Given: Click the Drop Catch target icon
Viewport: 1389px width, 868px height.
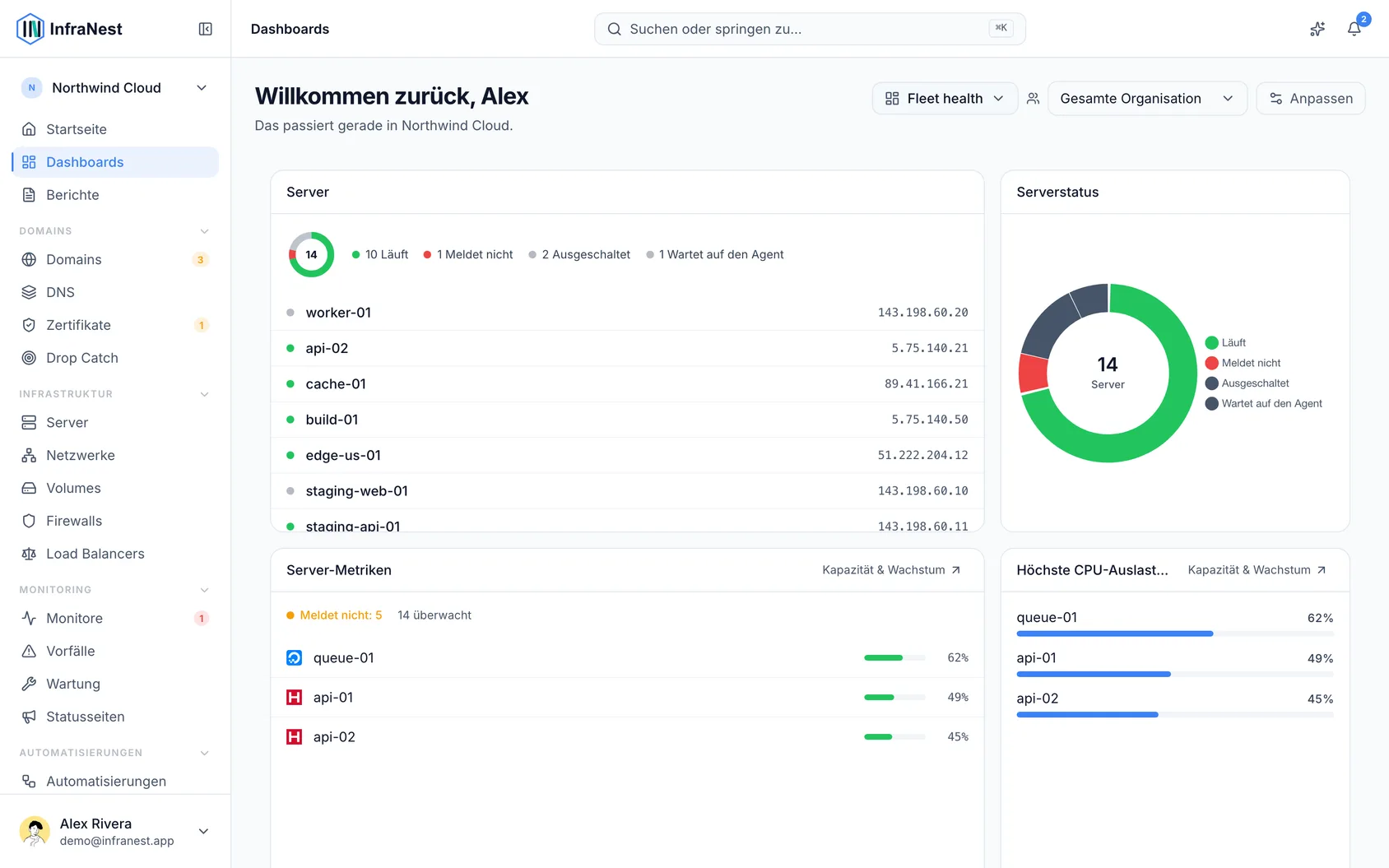Looking at the screenshot, I should click(29, 358).
